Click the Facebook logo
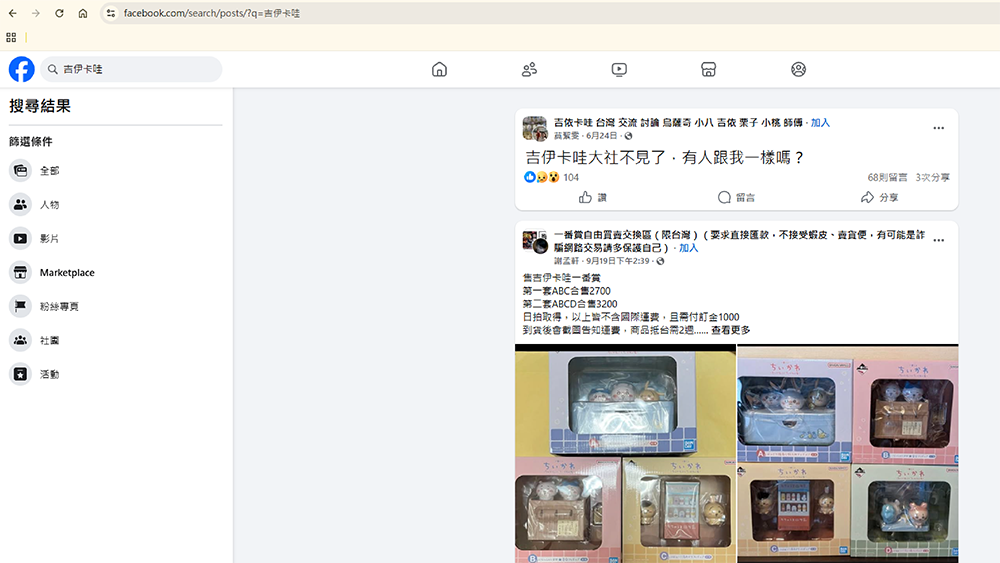 21,69
